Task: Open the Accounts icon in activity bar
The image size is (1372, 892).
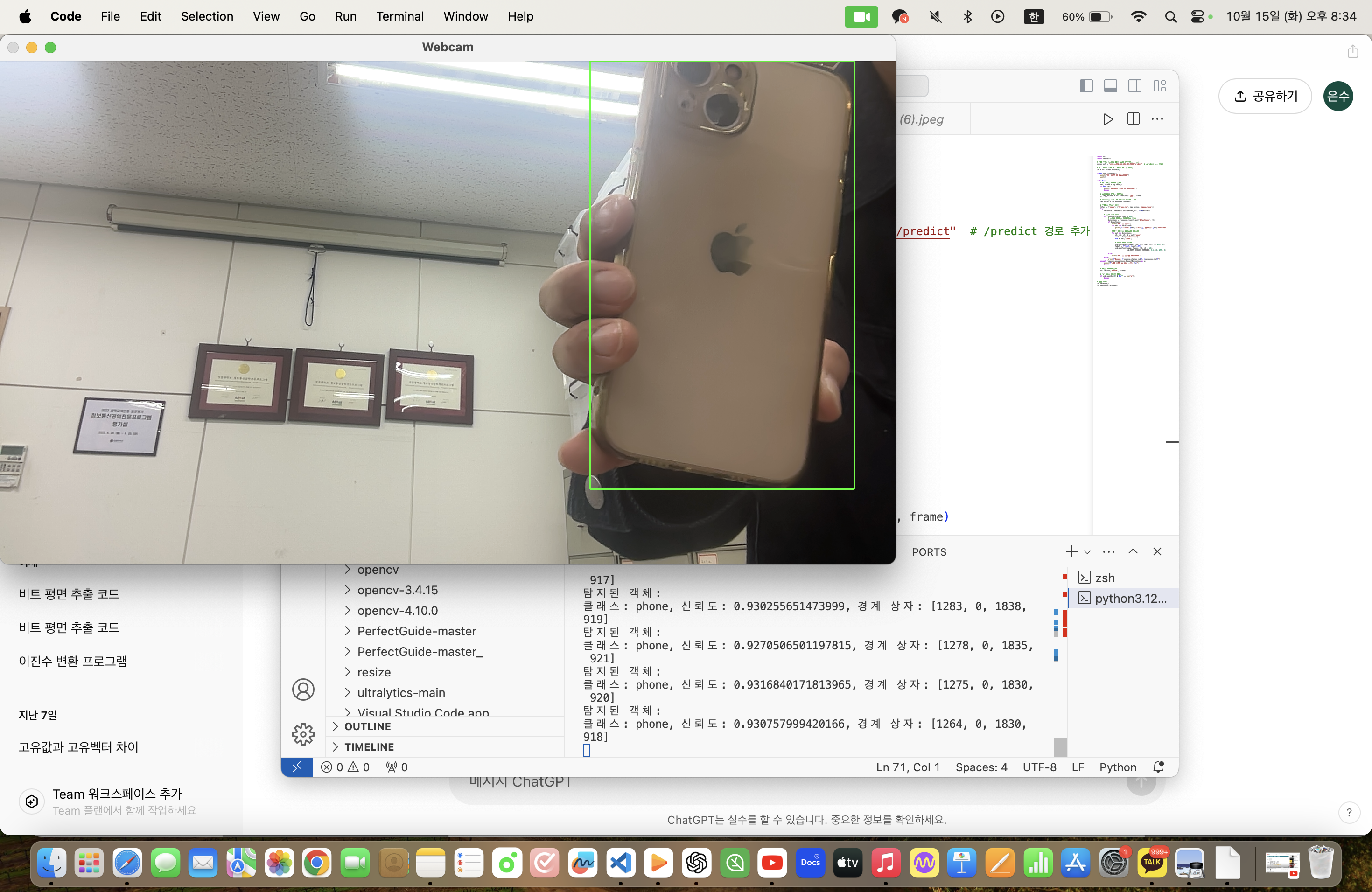Action: coord(303,689)
